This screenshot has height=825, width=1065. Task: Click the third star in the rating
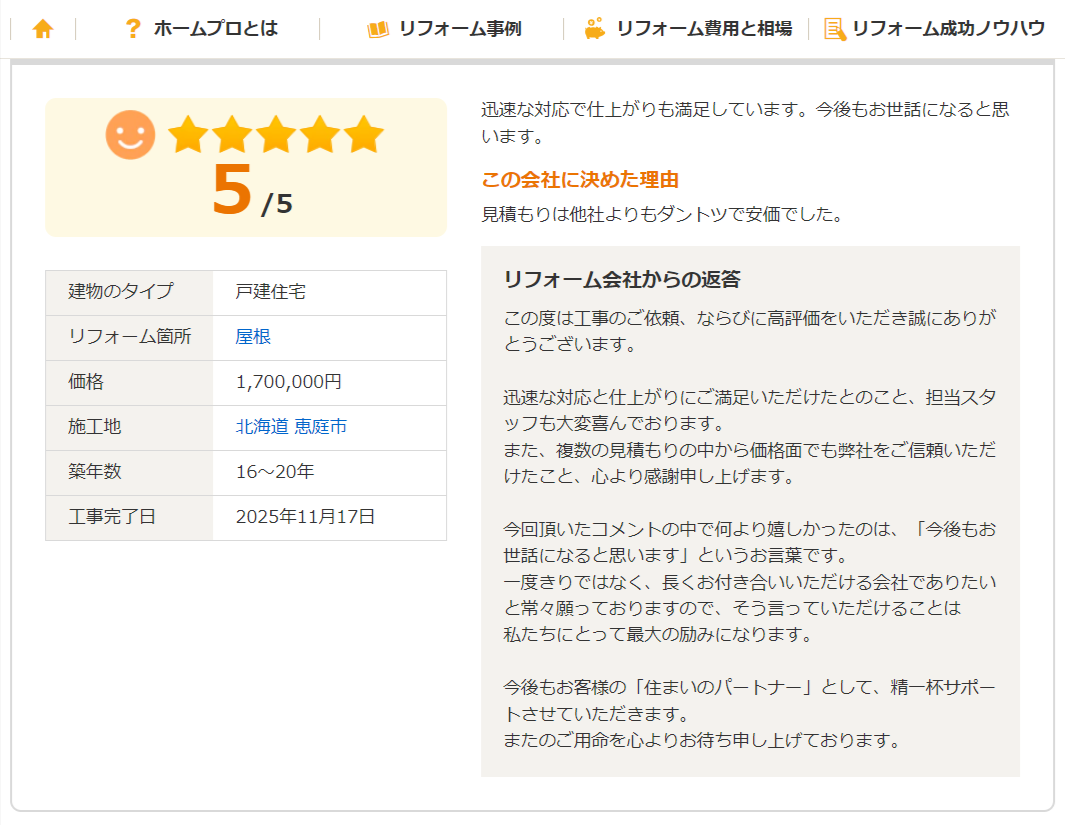276,135
